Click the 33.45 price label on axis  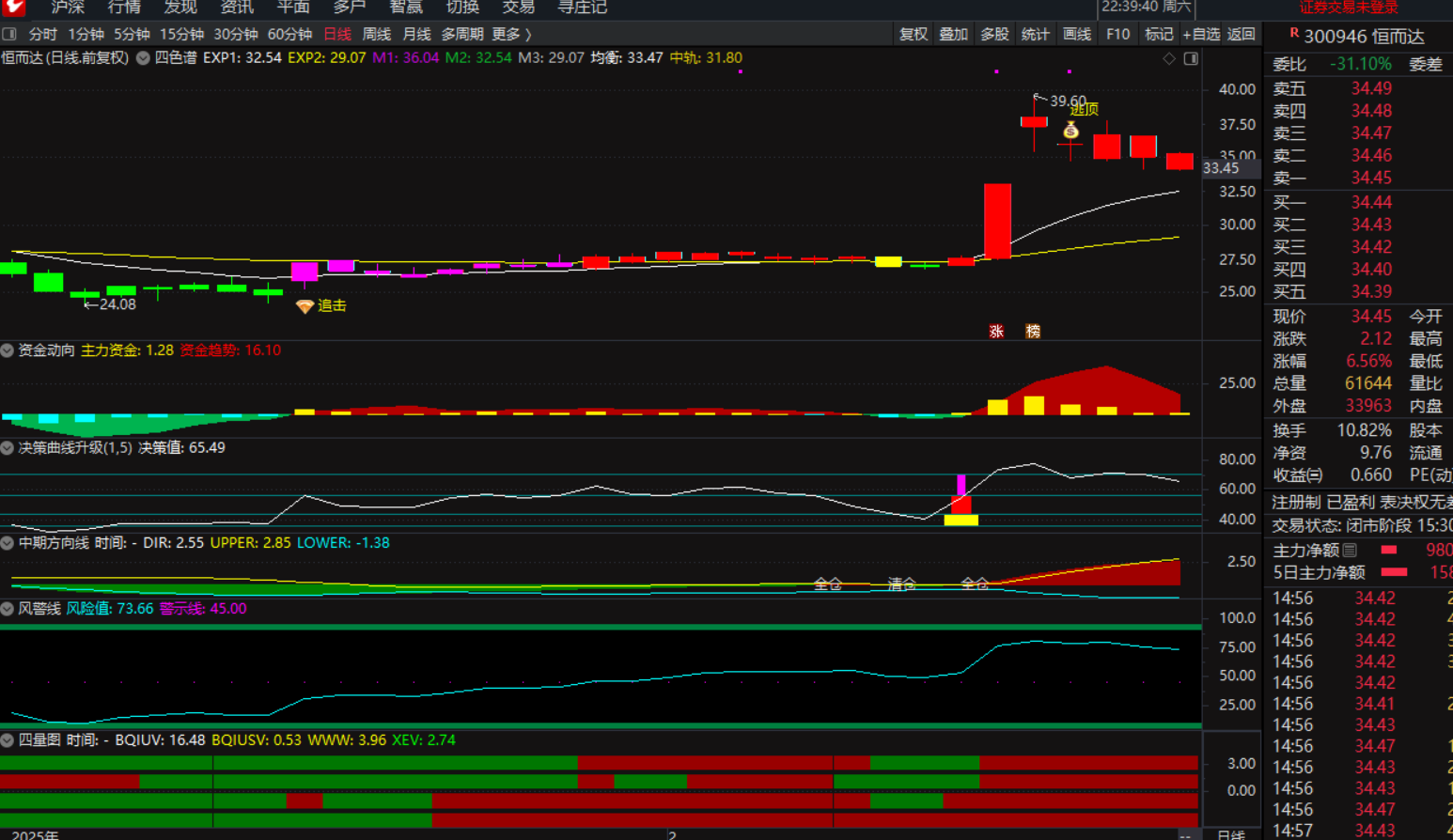1221,168
